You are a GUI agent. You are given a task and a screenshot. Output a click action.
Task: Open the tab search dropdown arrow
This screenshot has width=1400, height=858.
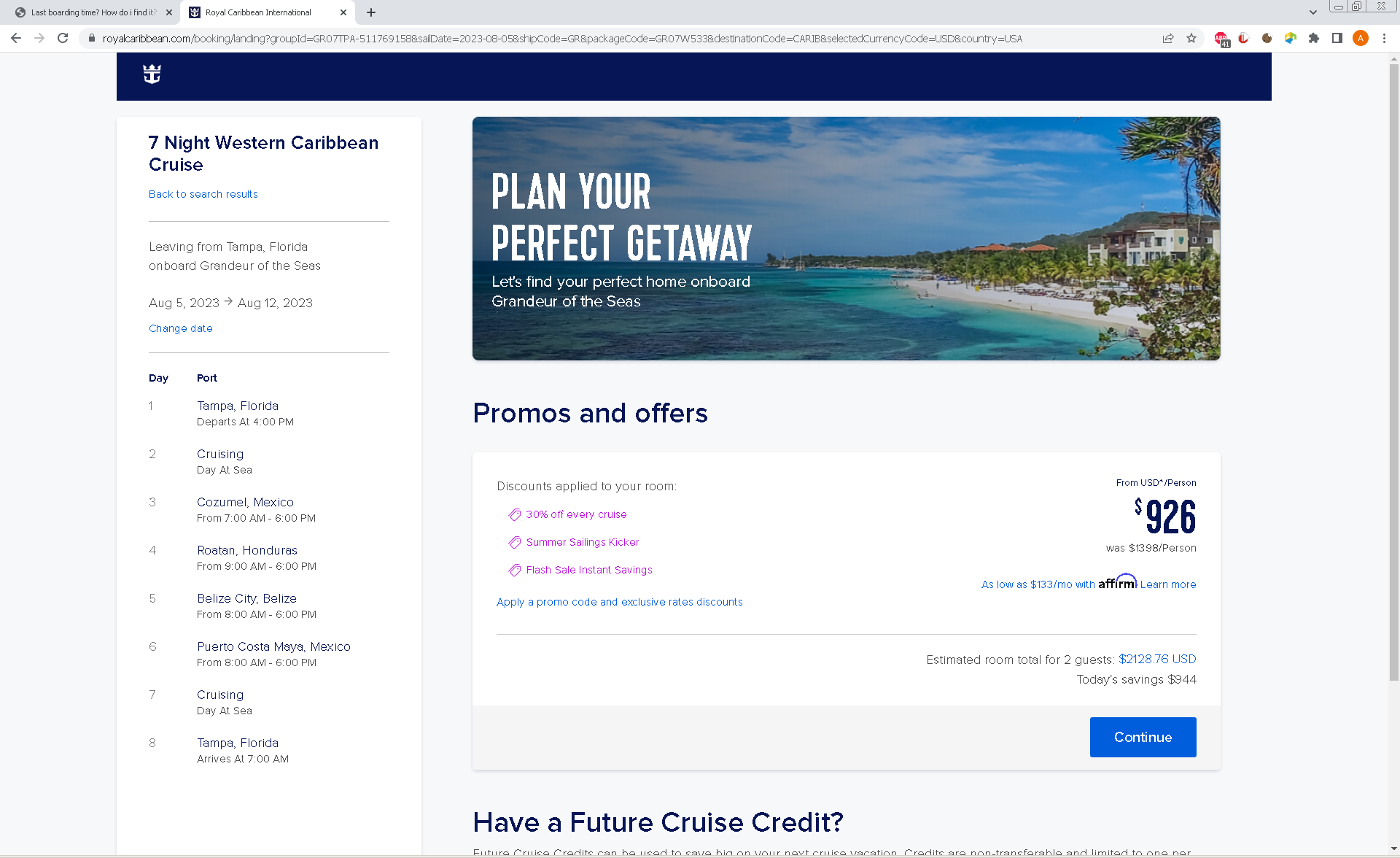(x=1312, y=12)
